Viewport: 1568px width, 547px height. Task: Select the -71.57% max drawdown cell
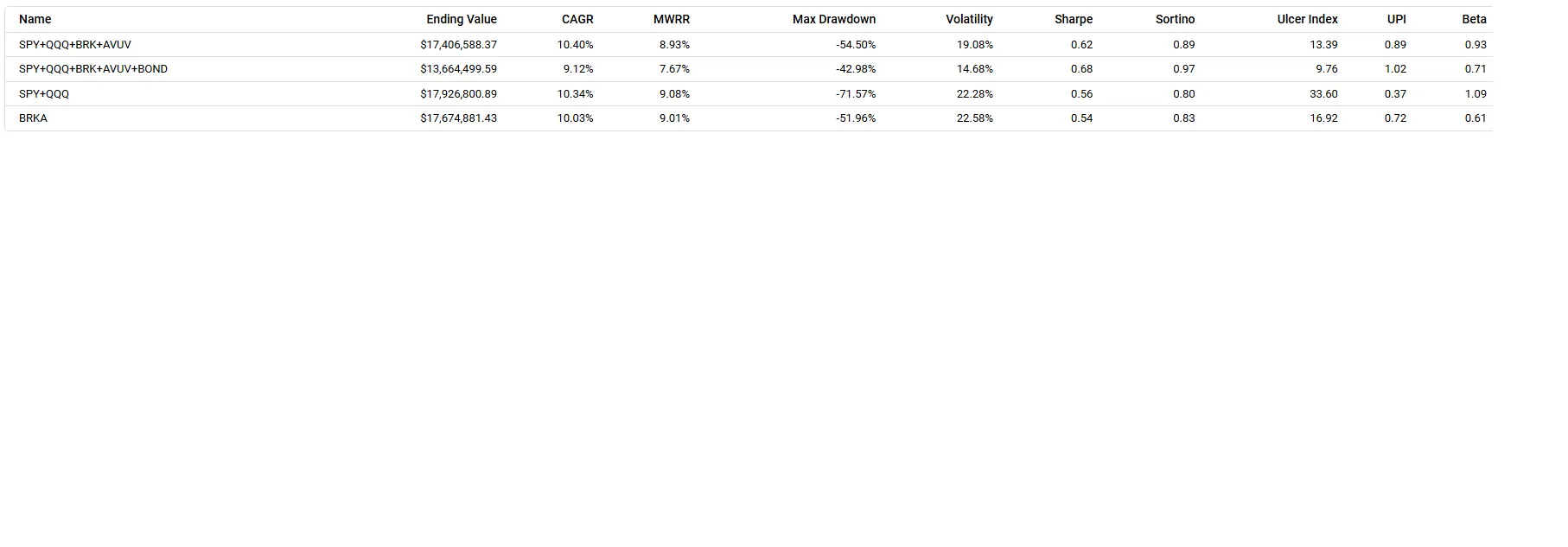click(856, 93)
